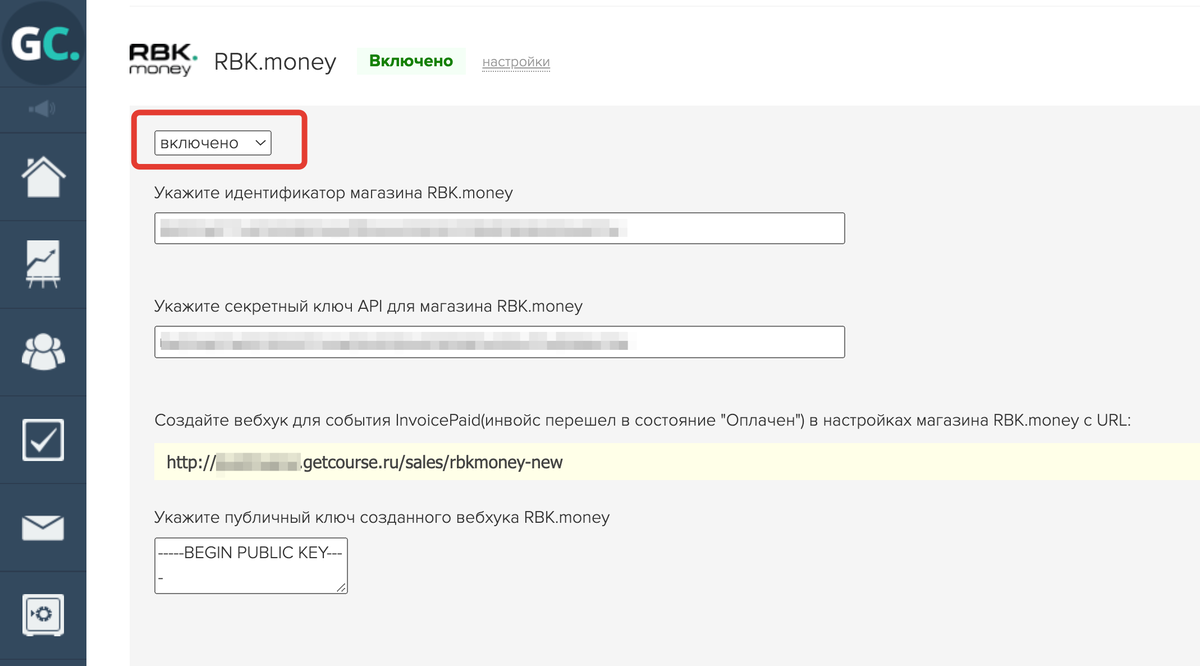This screenshot has height=666, width=1200.
Task: Open the sales safe section
Action: click(x=43, y=613)
